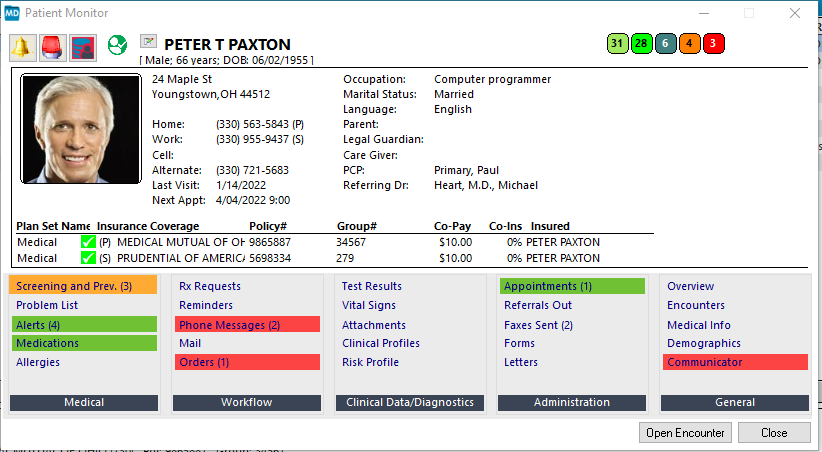This screenshot has width=822, height=452.
Task: Click Peter Paxton's patient photo
Action: click(81, 128)
